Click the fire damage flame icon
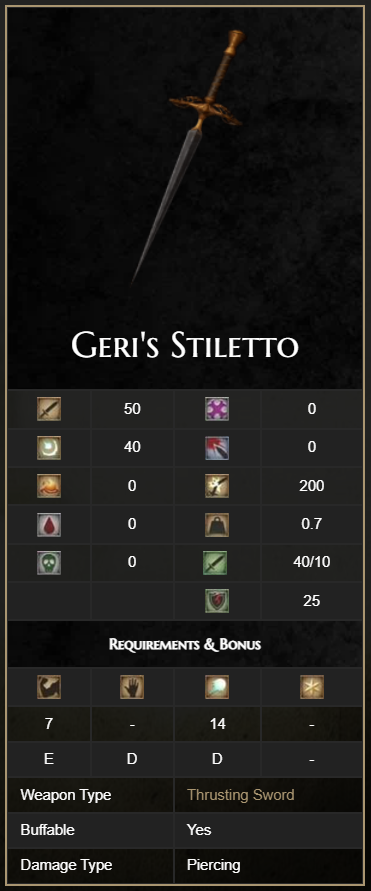The width and height of the screenshot is (371, 891). pyautogui.click(x=49, y=486)
